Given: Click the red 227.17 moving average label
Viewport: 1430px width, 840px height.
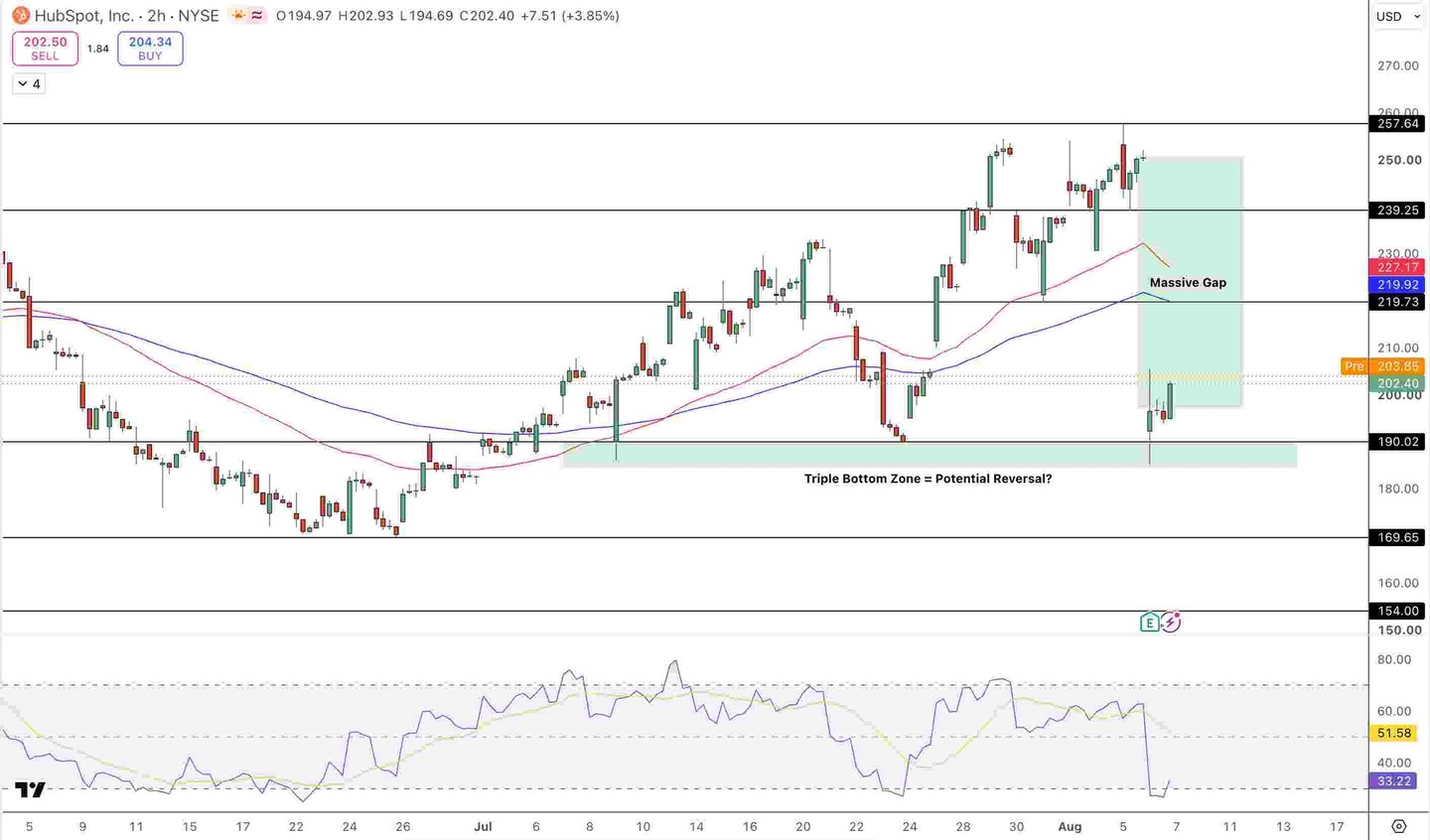Looking at the screenshot, I should click(x=1398, y=267).
